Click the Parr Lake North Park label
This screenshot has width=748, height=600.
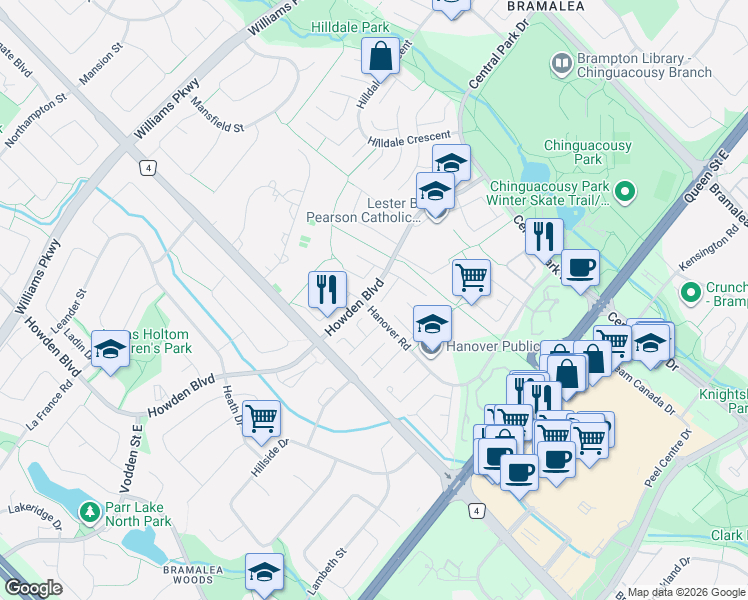tap(138, 514)
